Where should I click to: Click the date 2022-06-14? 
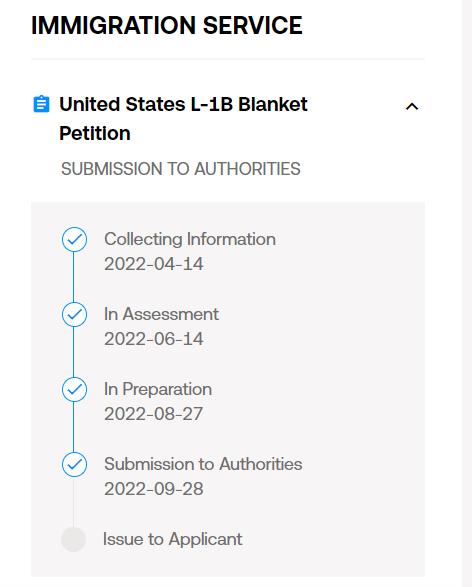tap(153, 339)
